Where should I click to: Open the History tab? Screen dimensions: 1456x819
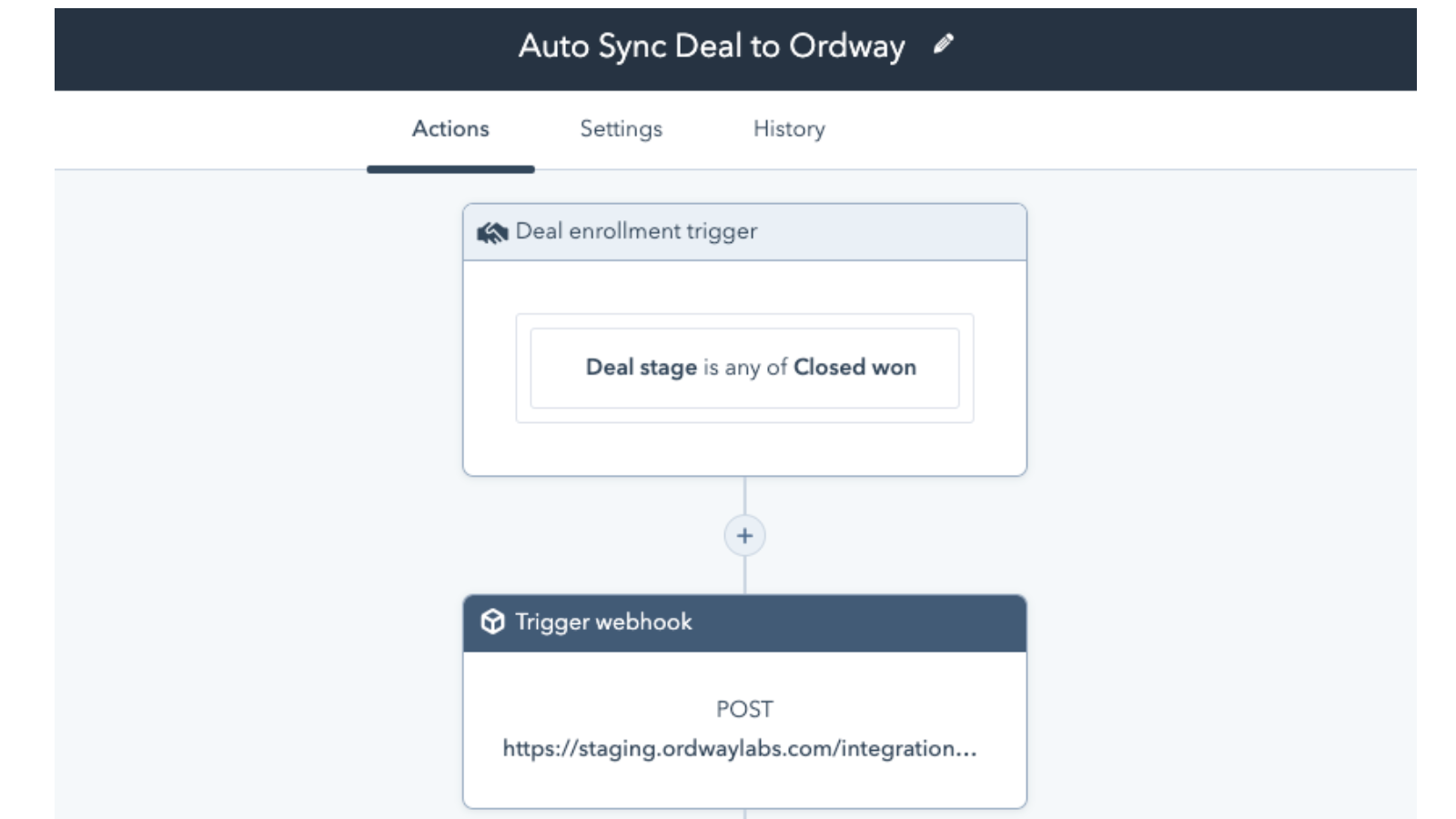pos(789,128)
